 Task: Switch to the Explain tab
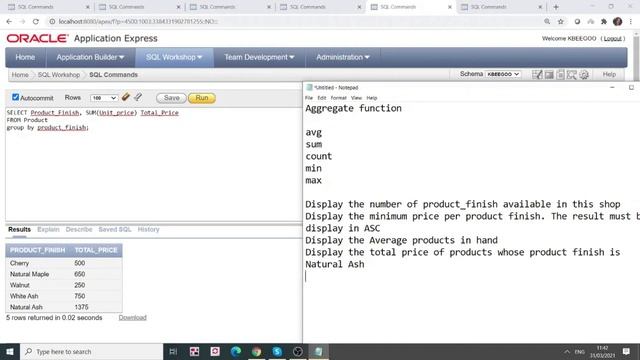pyautogui.click(x=48, y=229)
